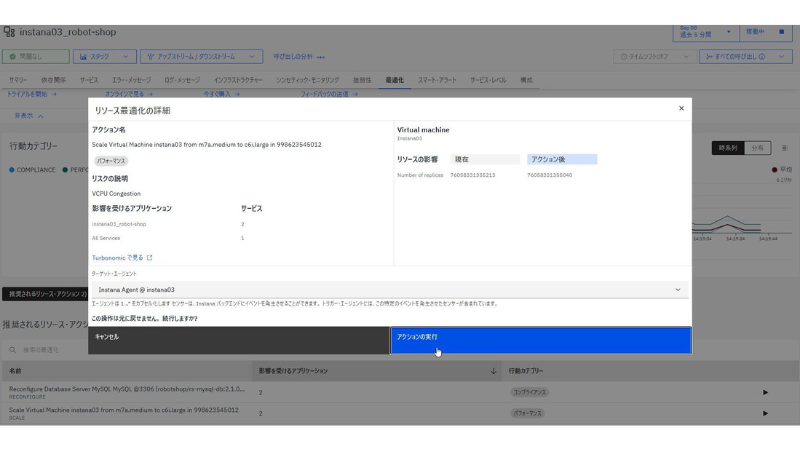Image resolution: width=800 pixels, height=450 pixels.
Task: Toggle the COMPLIANCE legend item
Action: (x=32, y=170)
